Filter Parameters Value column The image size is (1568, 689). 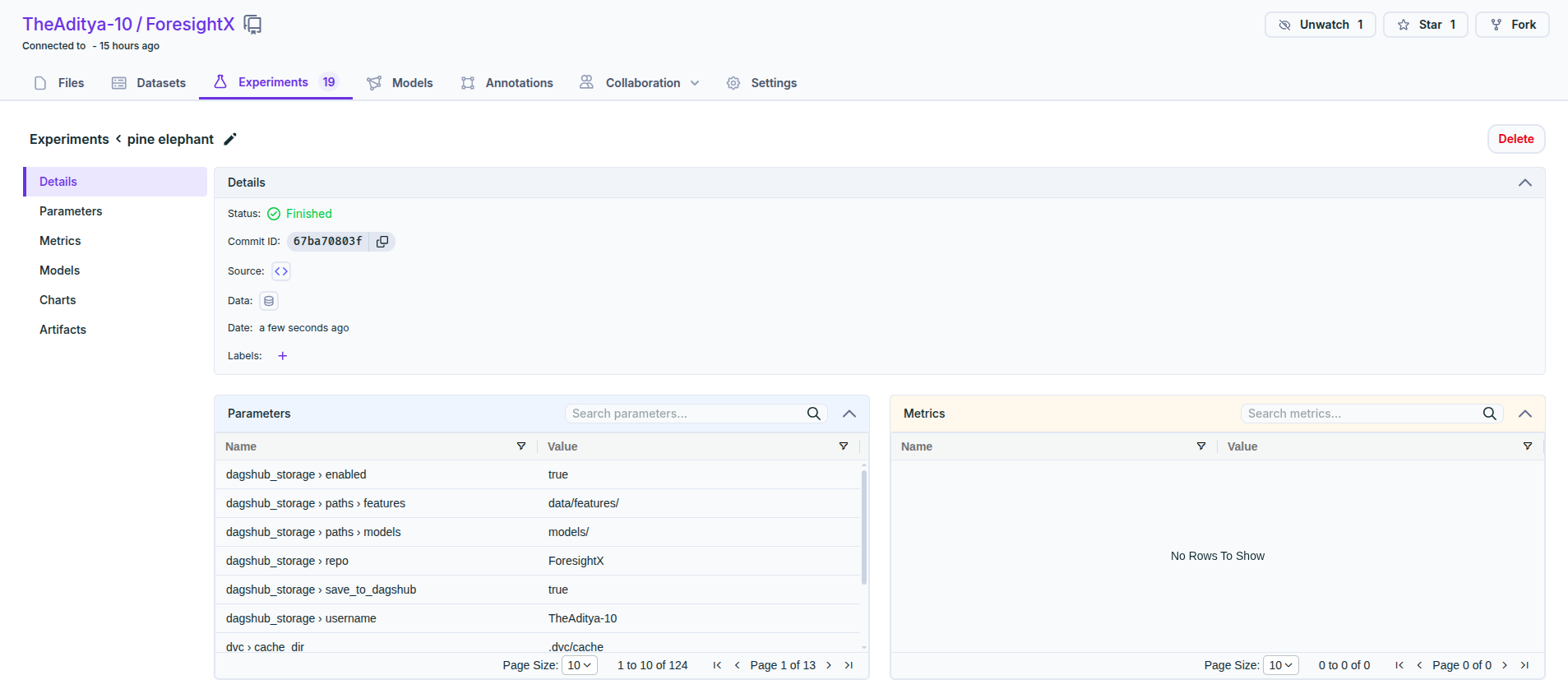[x=844, y=446]
